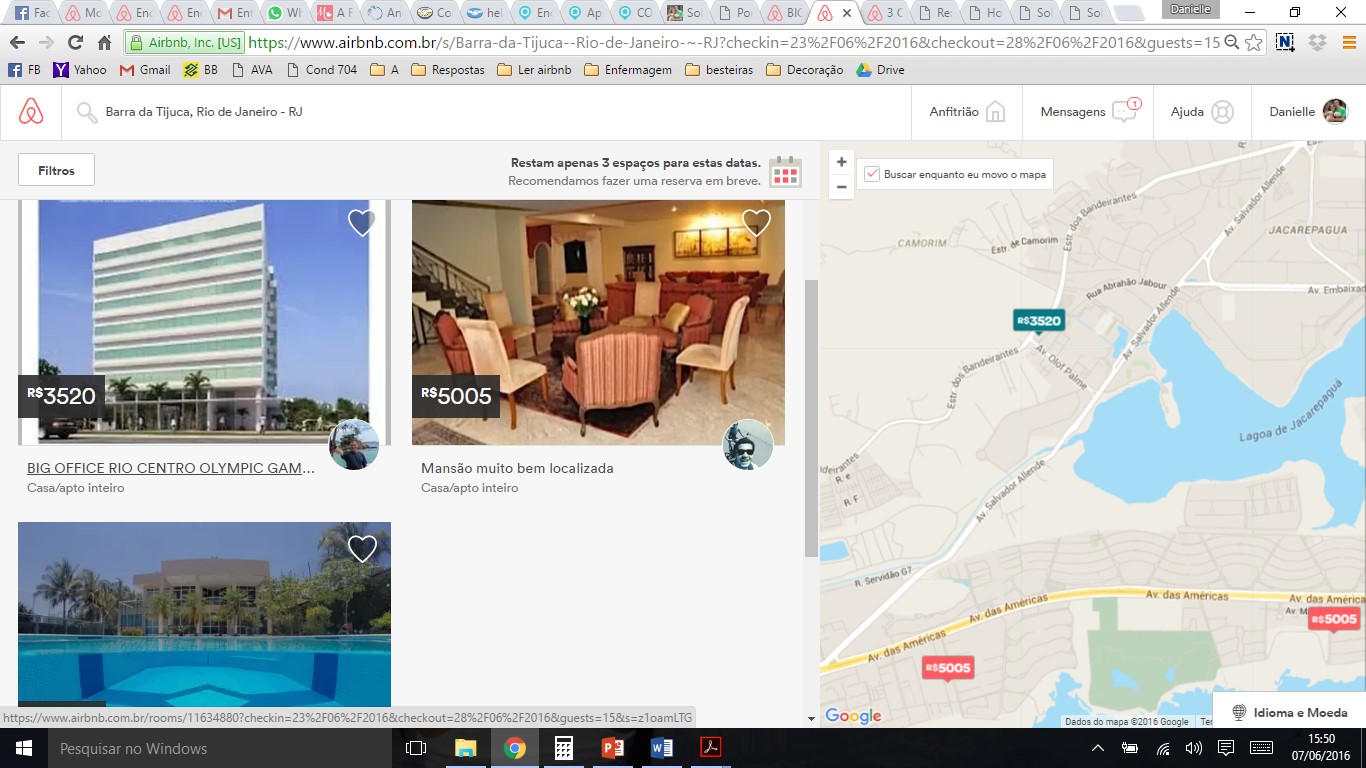The image size is (1366, 768).
Task: Favorite the BIG OFFICE RIO CENTRO listing heart
Action: click(362, 223)
